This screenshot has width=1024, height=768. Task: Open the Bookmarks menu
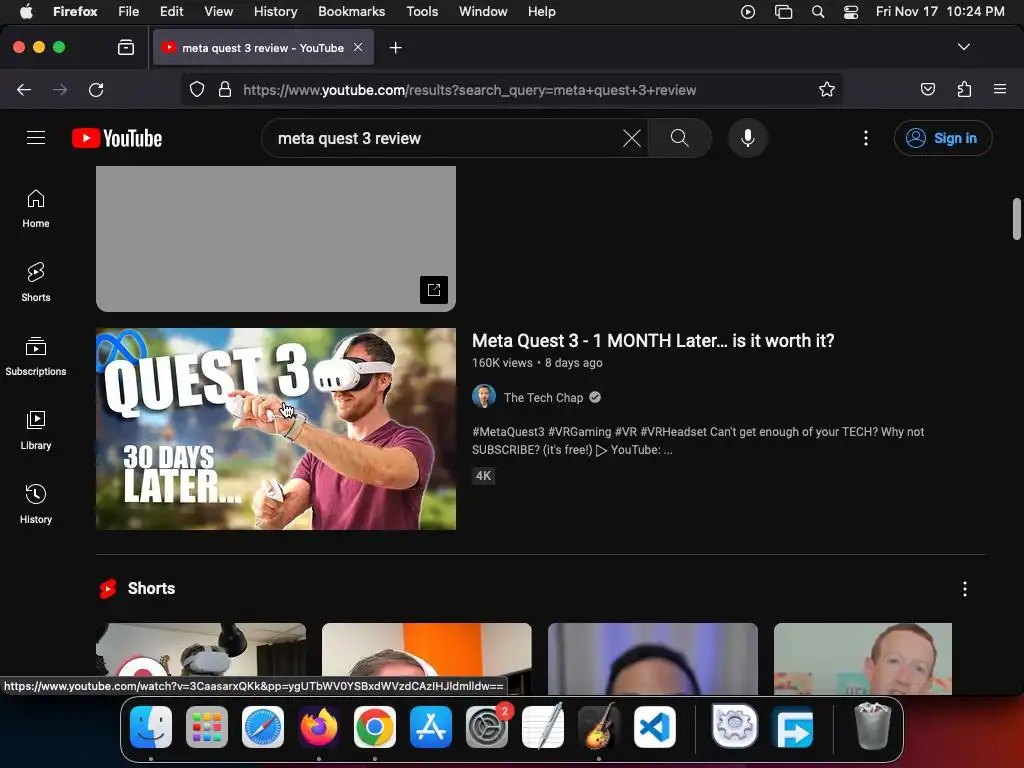point(351,11)
